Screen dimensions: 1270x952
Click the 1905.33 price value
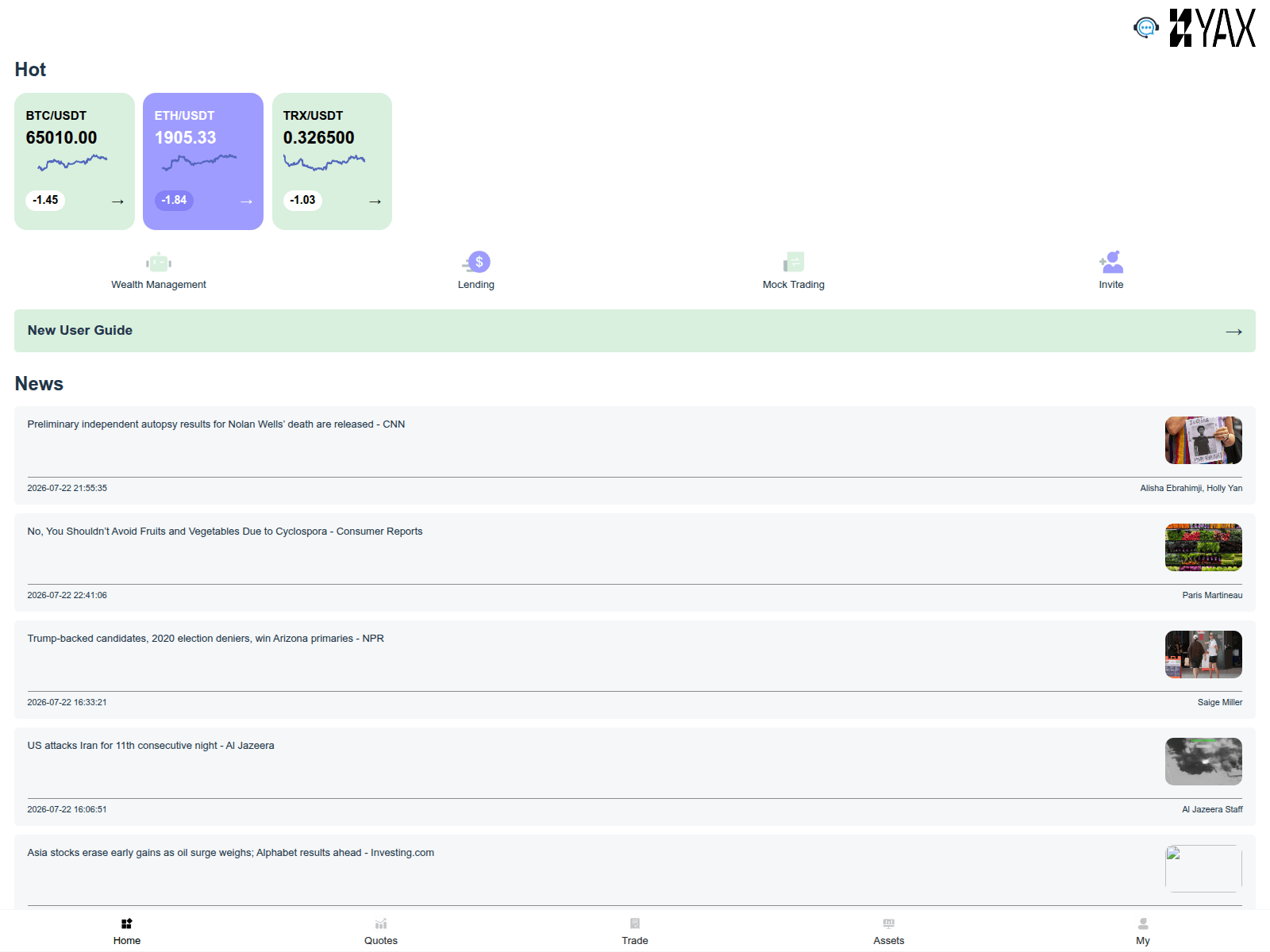(185, 138)
